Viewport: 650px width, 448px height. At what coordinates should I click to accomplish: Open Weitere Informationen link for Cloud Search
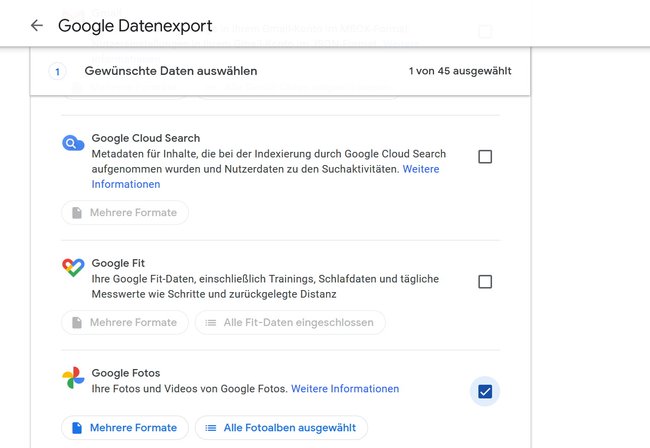click(421, 169)
